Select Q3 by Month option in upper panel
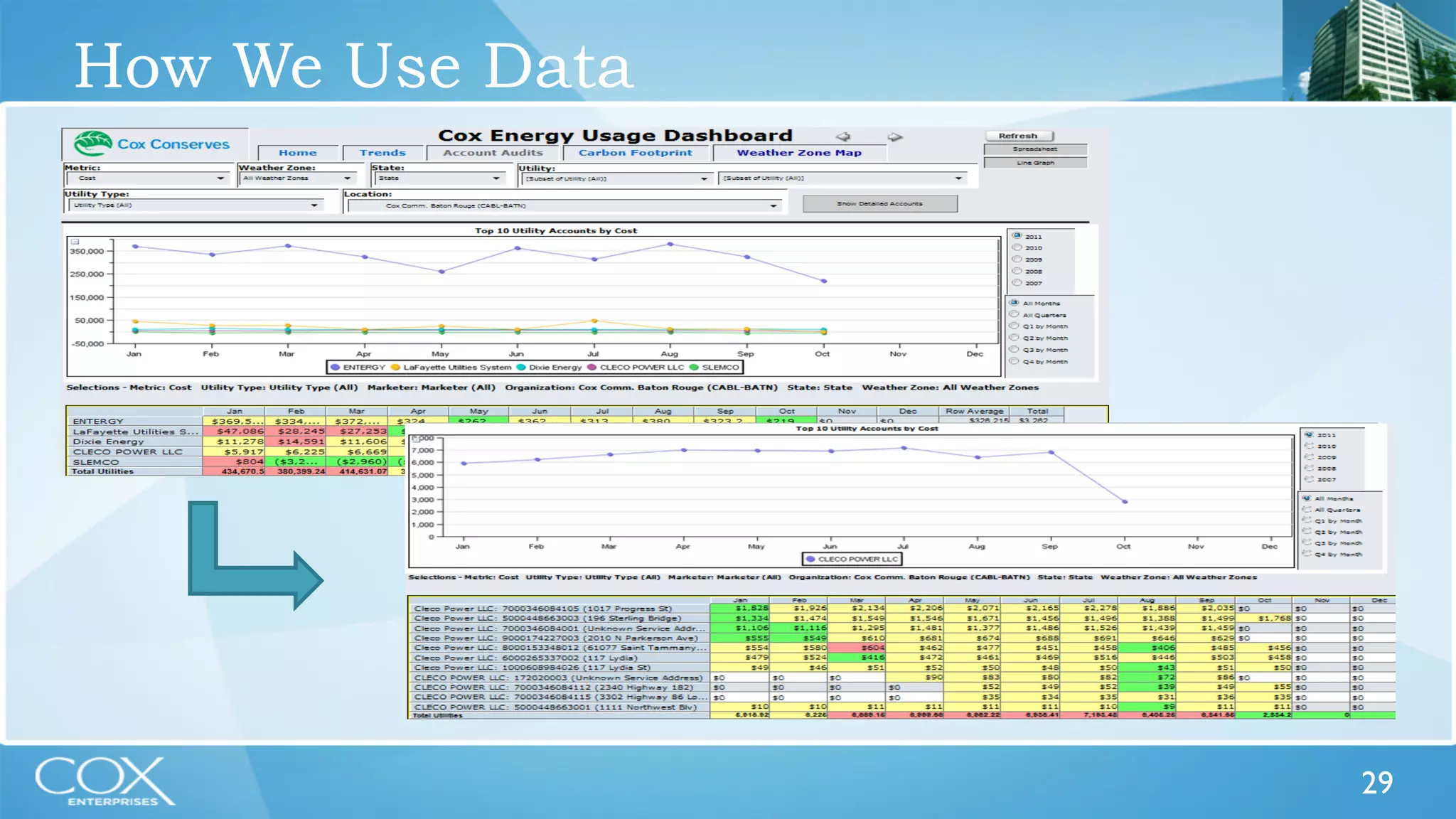Viewport: 1456px width, 819px height. (1015, 350)
